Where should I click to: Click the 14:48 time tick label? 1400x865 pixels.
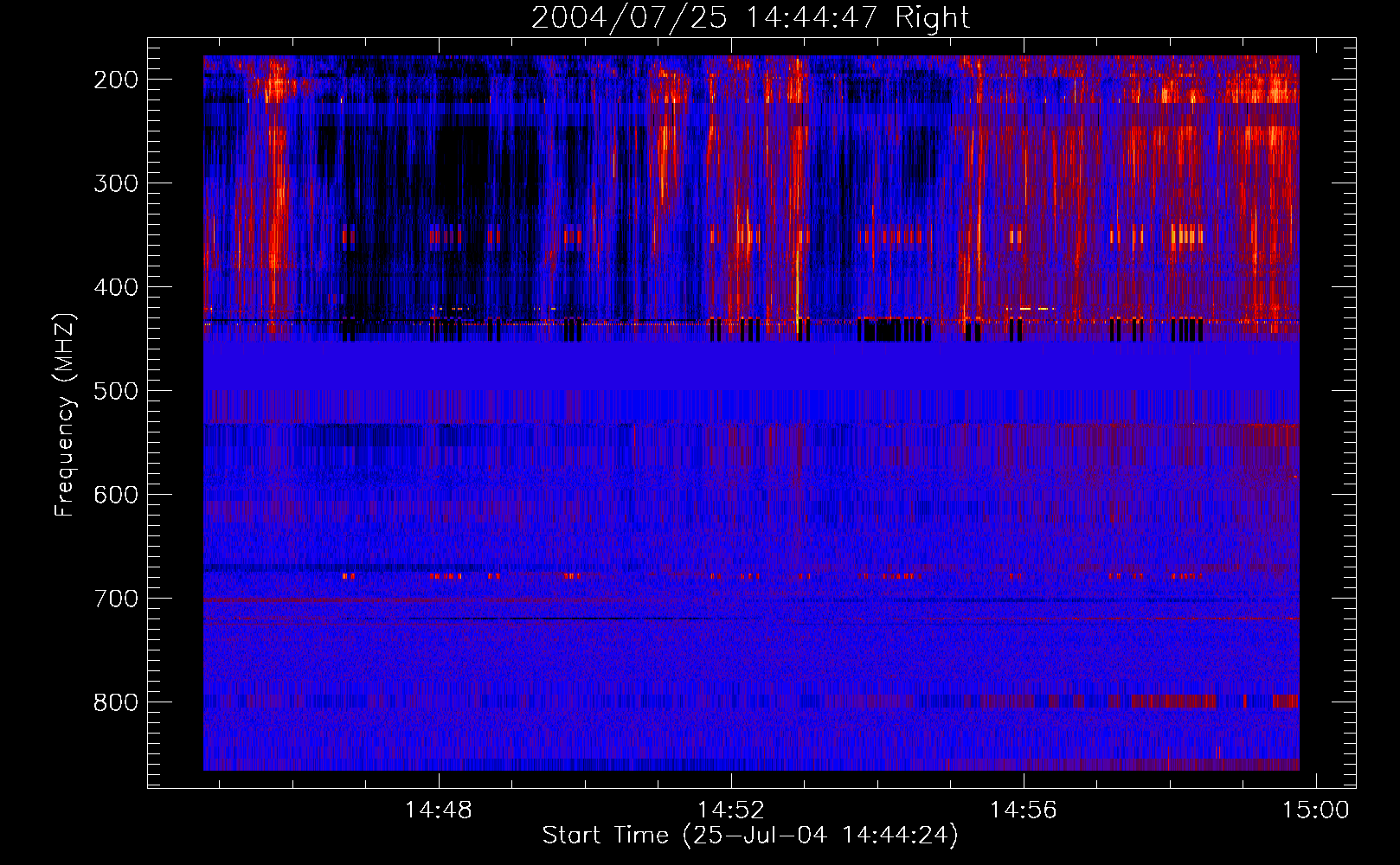[x=439, y=810]
